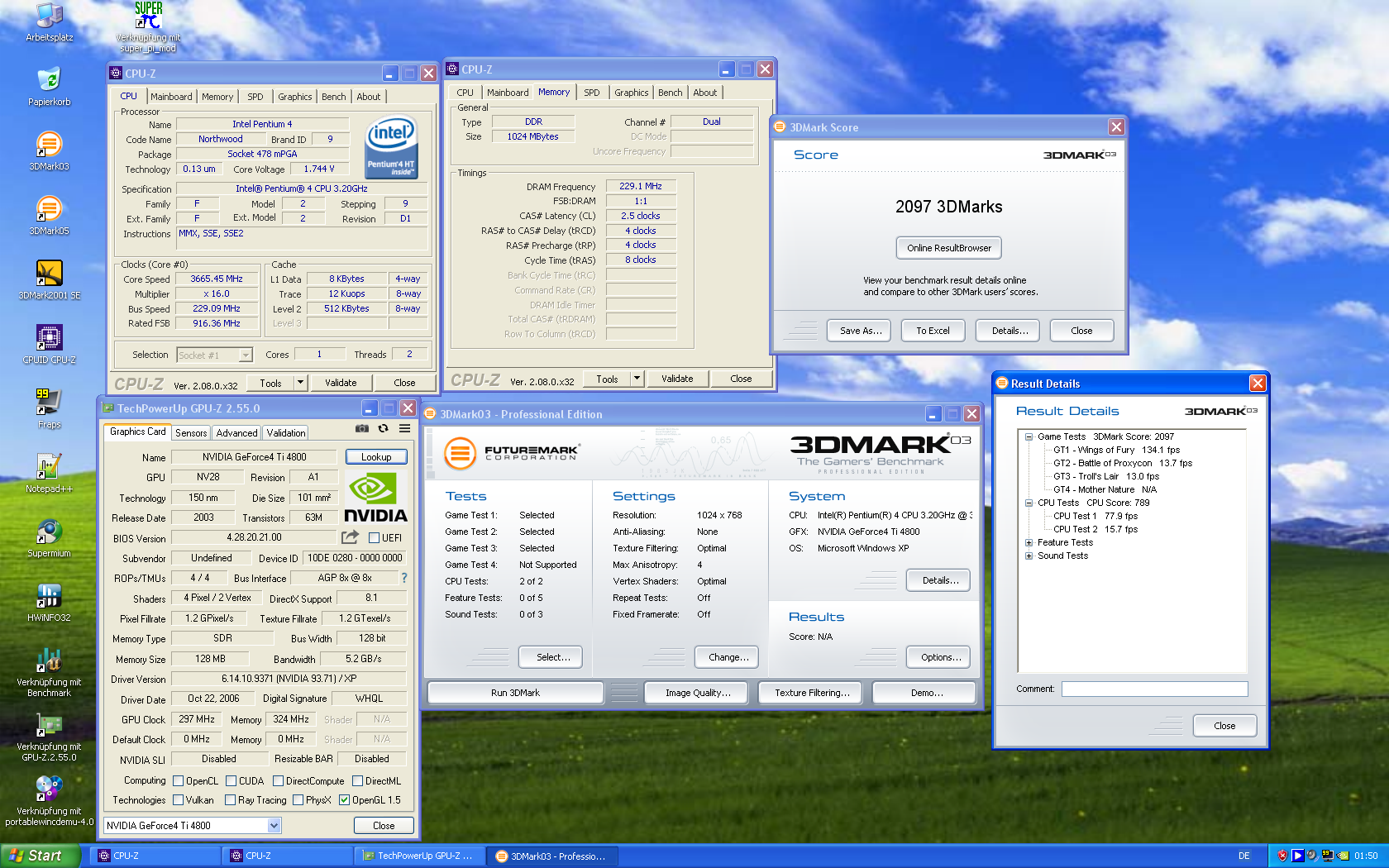Open Tools dropdown arrow in CPU-Z CPU window
The width and height of the screenshot is (1389, 868).
pyautogui.click(x=300, y=383)
